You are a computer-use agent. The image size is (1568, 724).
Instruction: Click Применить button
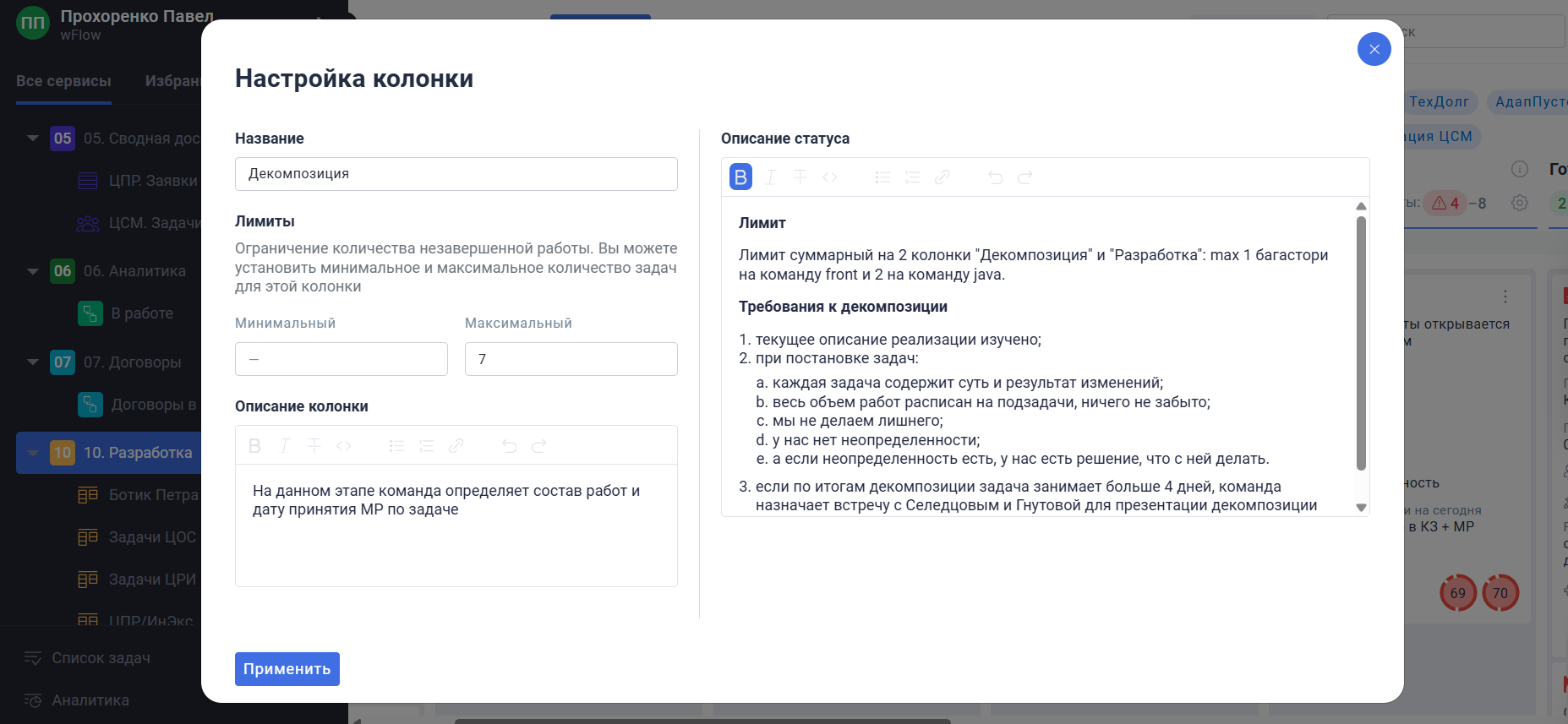tap(287, 669)
